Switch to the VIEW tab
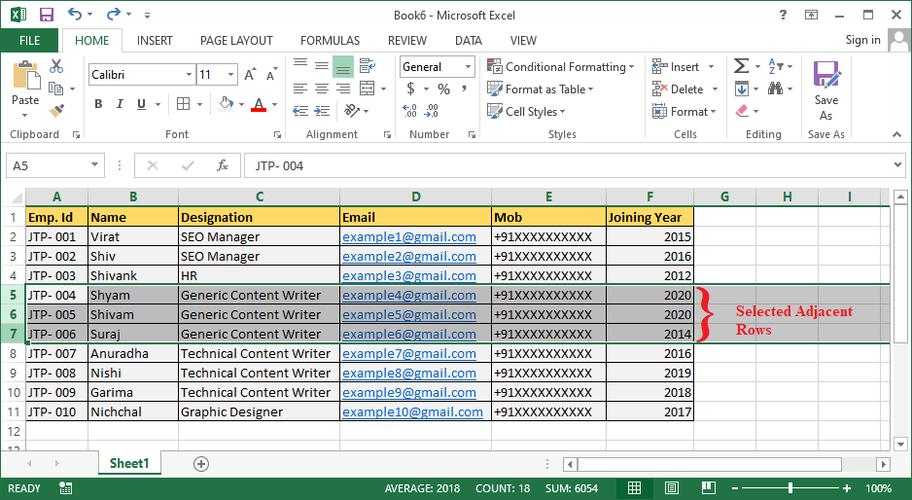The height and width of the screenshot is (500, 912). (523, 41)
